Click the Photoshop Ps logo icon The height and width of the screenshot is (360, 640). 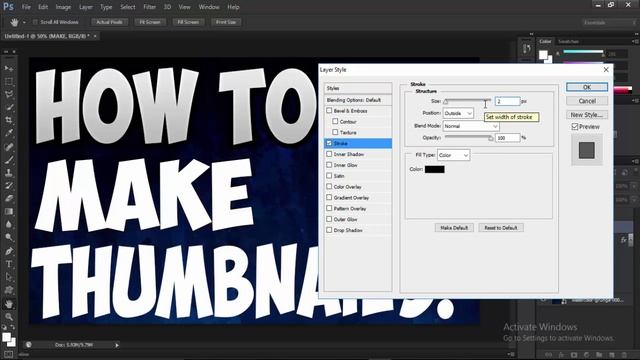(8, 7)
